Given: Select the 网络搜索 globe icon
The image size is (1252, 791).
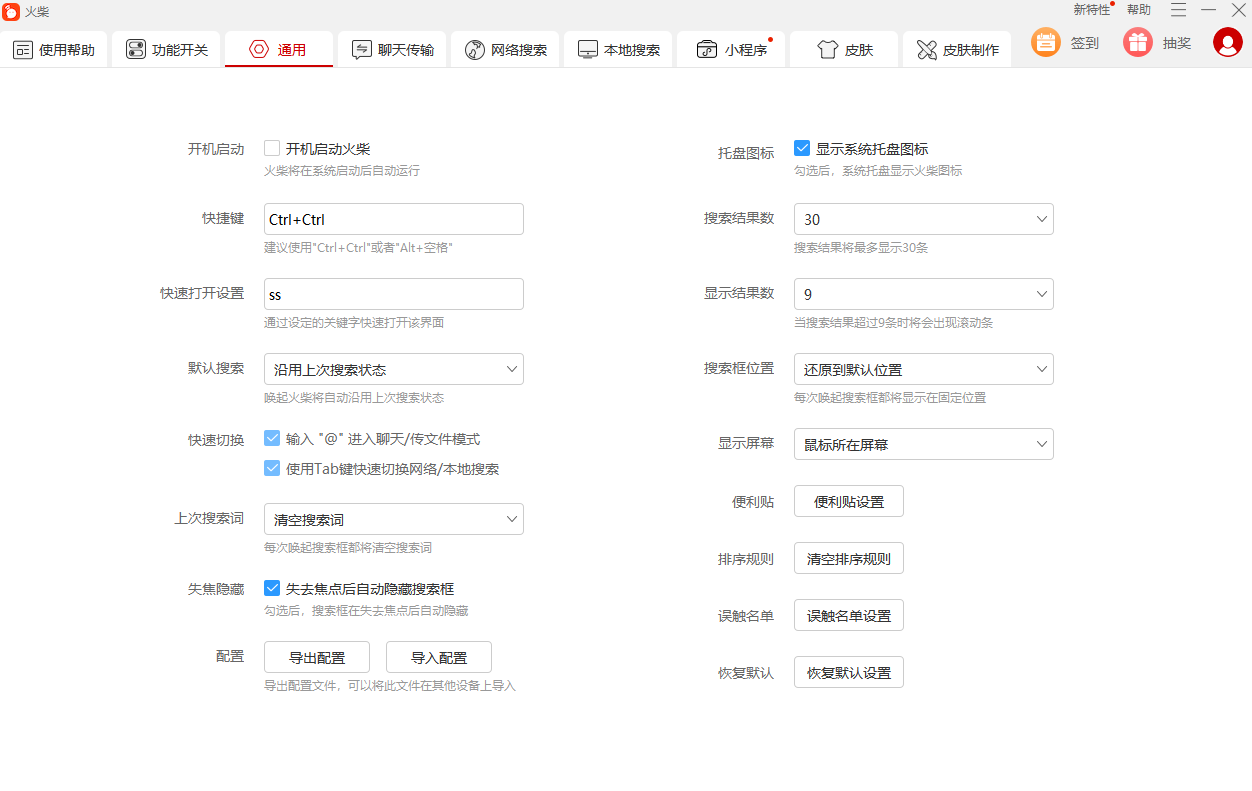Looking at the screenshot, I should click(475, 49).
